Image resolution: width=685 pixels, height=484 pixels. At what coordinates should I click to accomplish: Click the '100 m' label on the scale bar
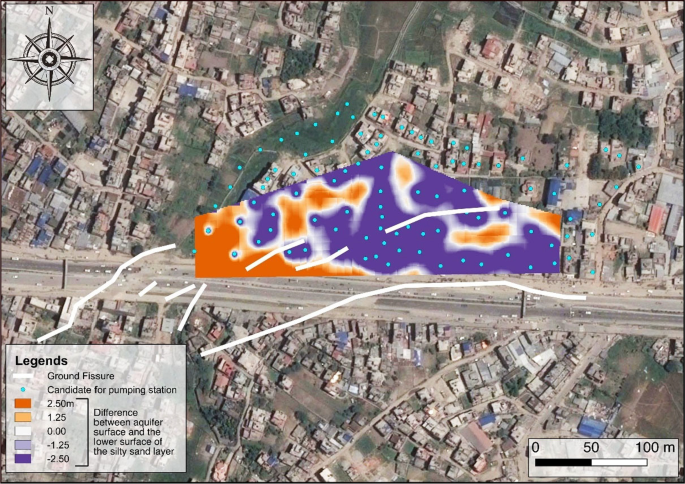[x=655, y=447]
